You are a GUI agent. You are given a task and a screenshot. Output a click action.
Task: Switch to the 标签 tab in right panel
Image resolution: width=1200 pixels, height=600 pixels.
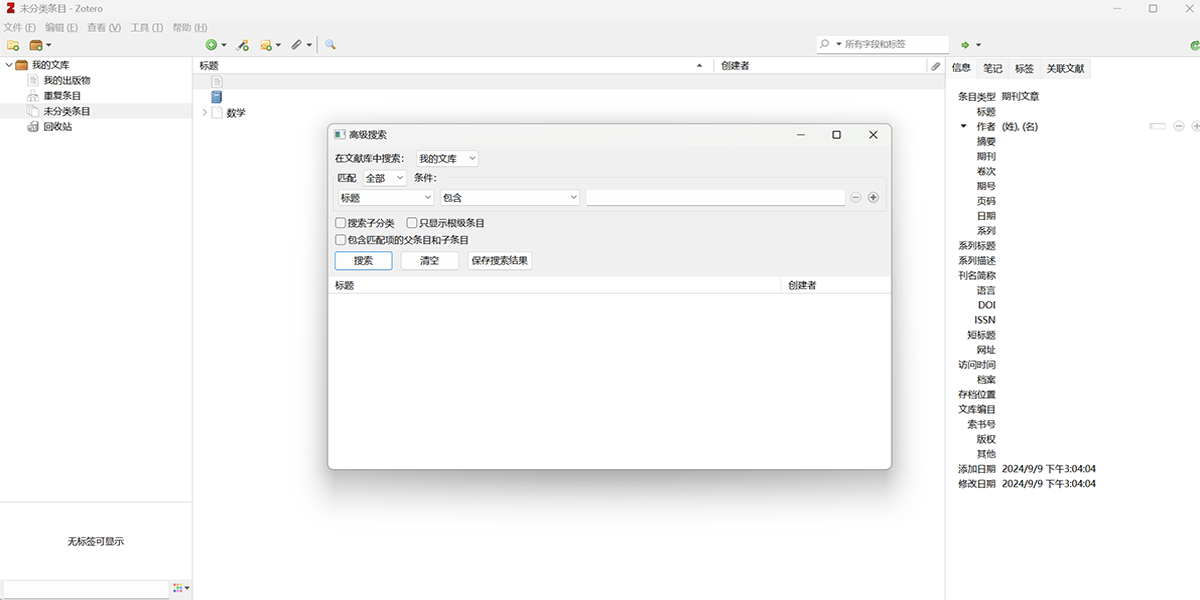[x=1023, y=68]
